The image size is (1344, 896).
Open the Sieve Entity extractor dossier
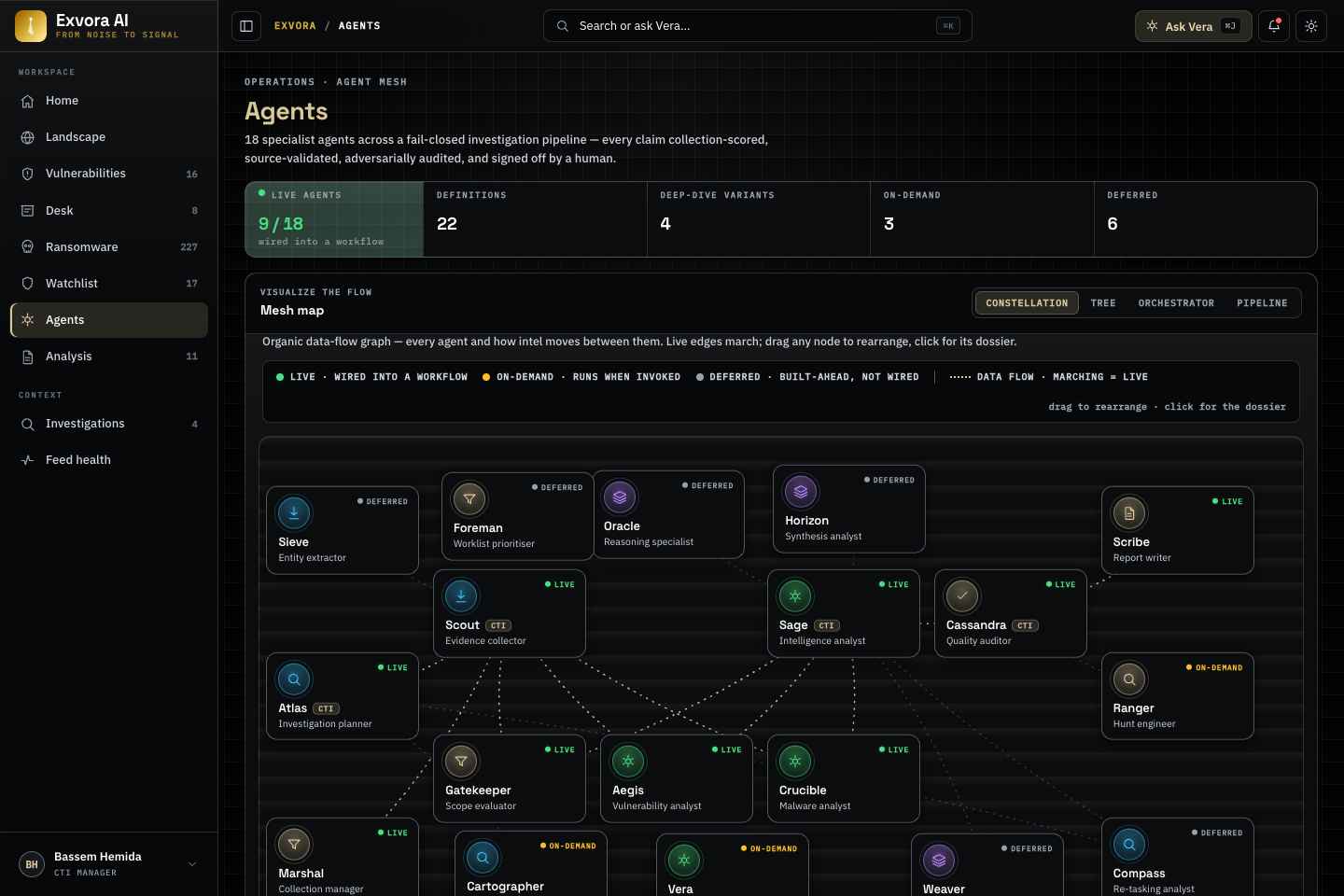pyautogui.click(x=343, y=530)
